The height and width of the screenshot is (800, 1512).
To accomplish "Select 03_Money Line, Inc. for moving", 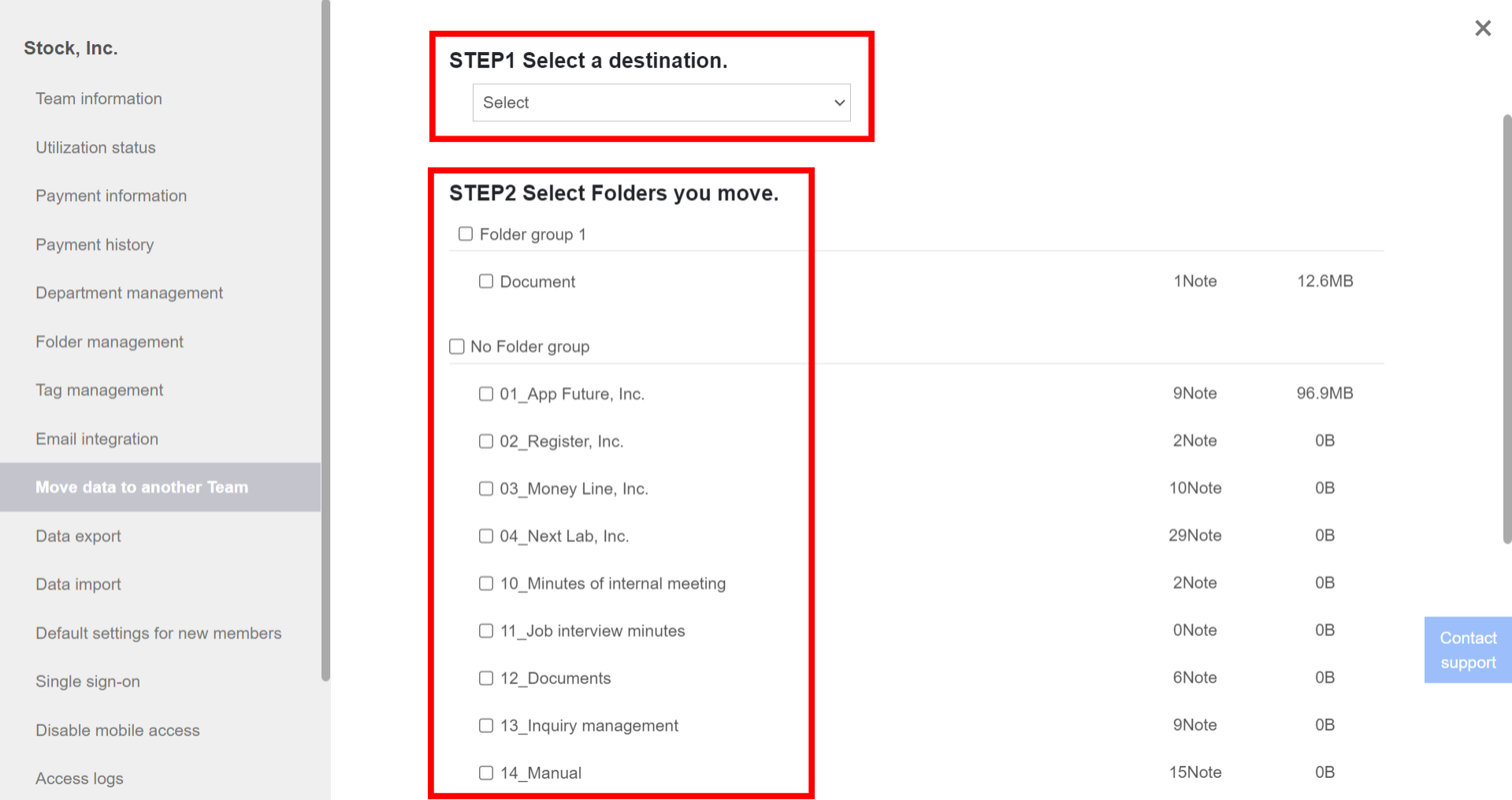I will point(485,488).
